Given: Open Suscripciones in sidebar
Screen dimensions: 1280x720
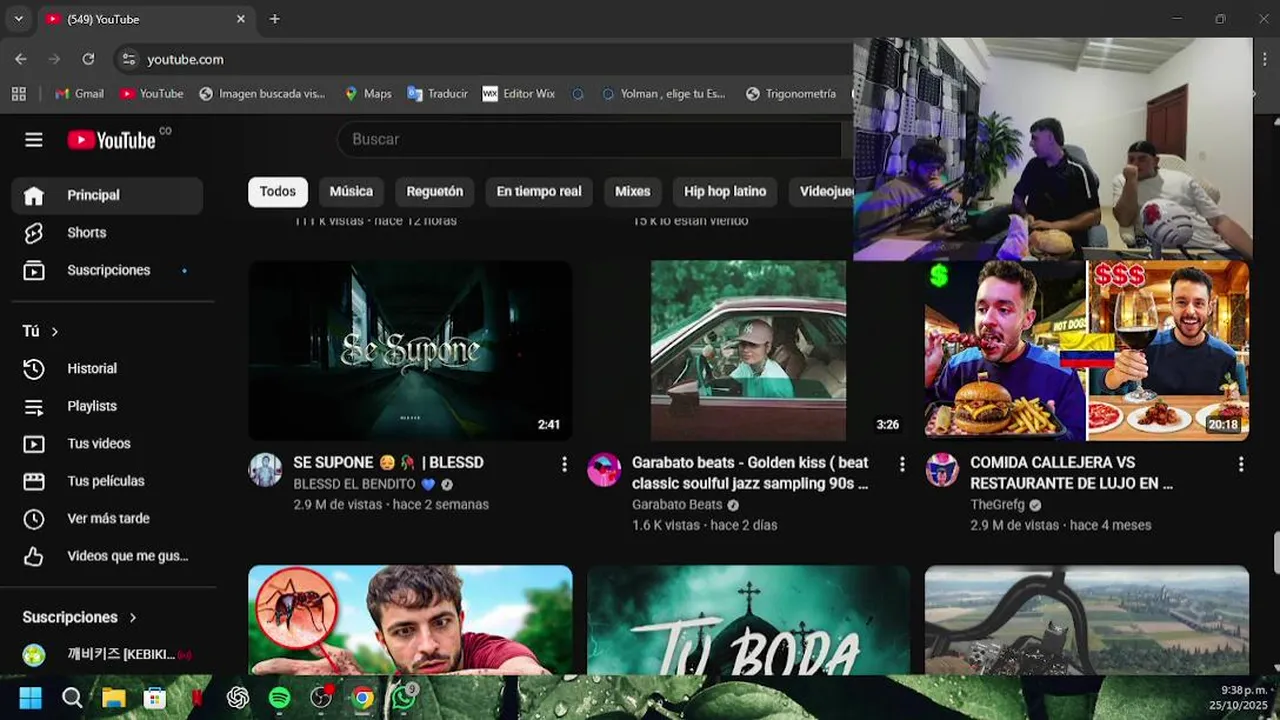Looking at the screenshot, I should point(107,270).
